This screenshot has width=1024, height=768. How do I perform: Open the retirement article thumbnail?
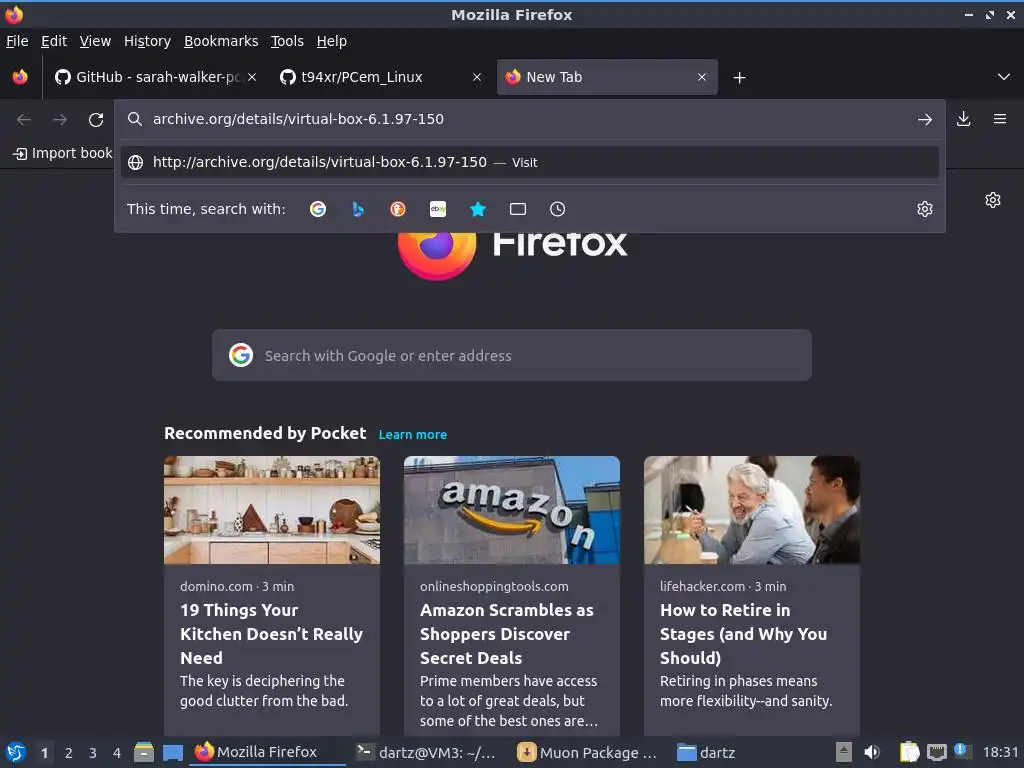pos(752,510)
